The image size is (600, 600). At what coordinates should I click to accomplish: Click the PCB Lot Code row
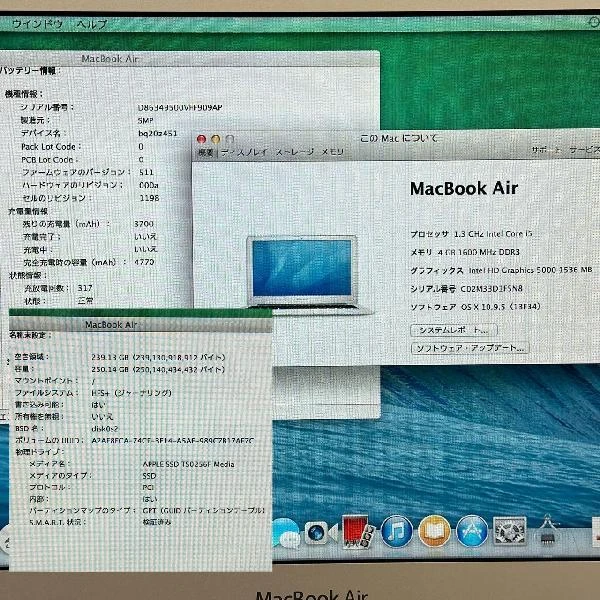pyautogui.click(x=82, y=160)
